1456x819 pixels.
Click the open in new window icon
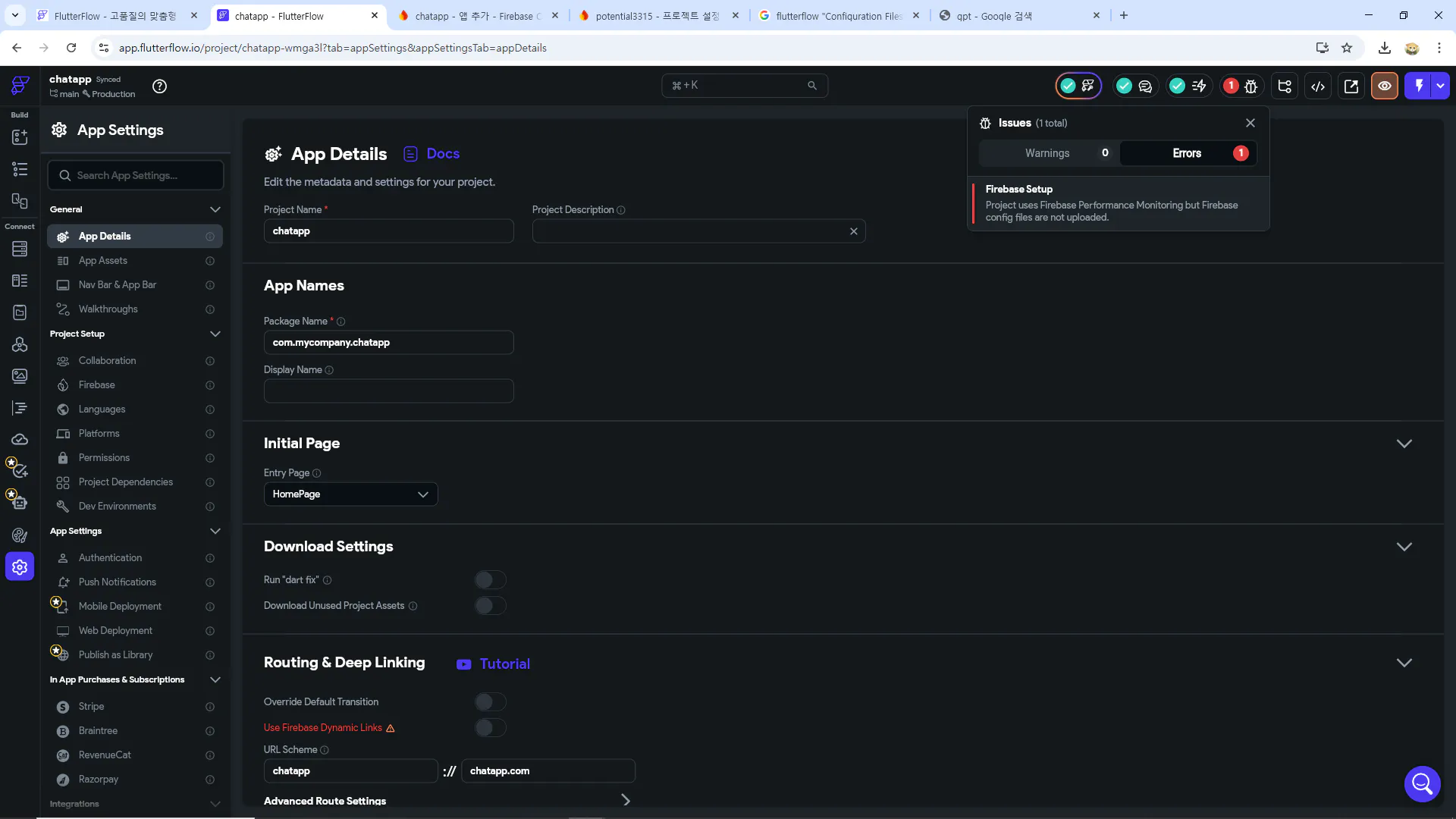(1351, 86)
